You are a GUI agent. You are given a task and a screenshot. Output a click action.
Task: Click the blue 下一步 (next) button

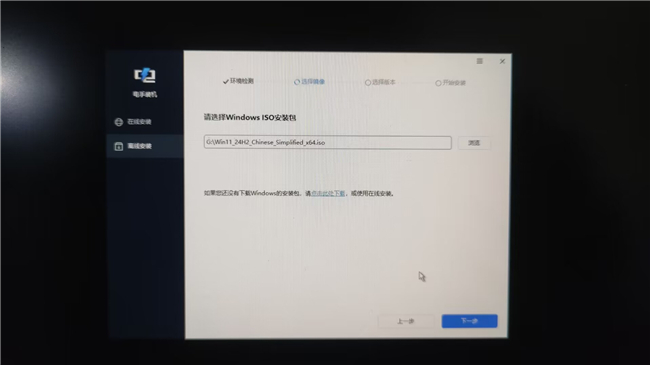pyautogui.click(x=469, y=321)
